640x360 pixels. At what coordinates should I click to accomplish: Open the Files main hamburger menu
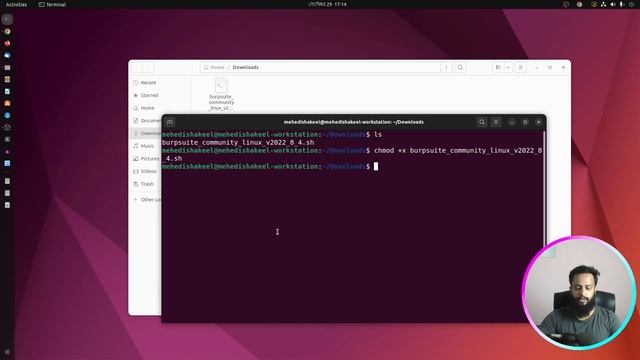click(521, 67)
